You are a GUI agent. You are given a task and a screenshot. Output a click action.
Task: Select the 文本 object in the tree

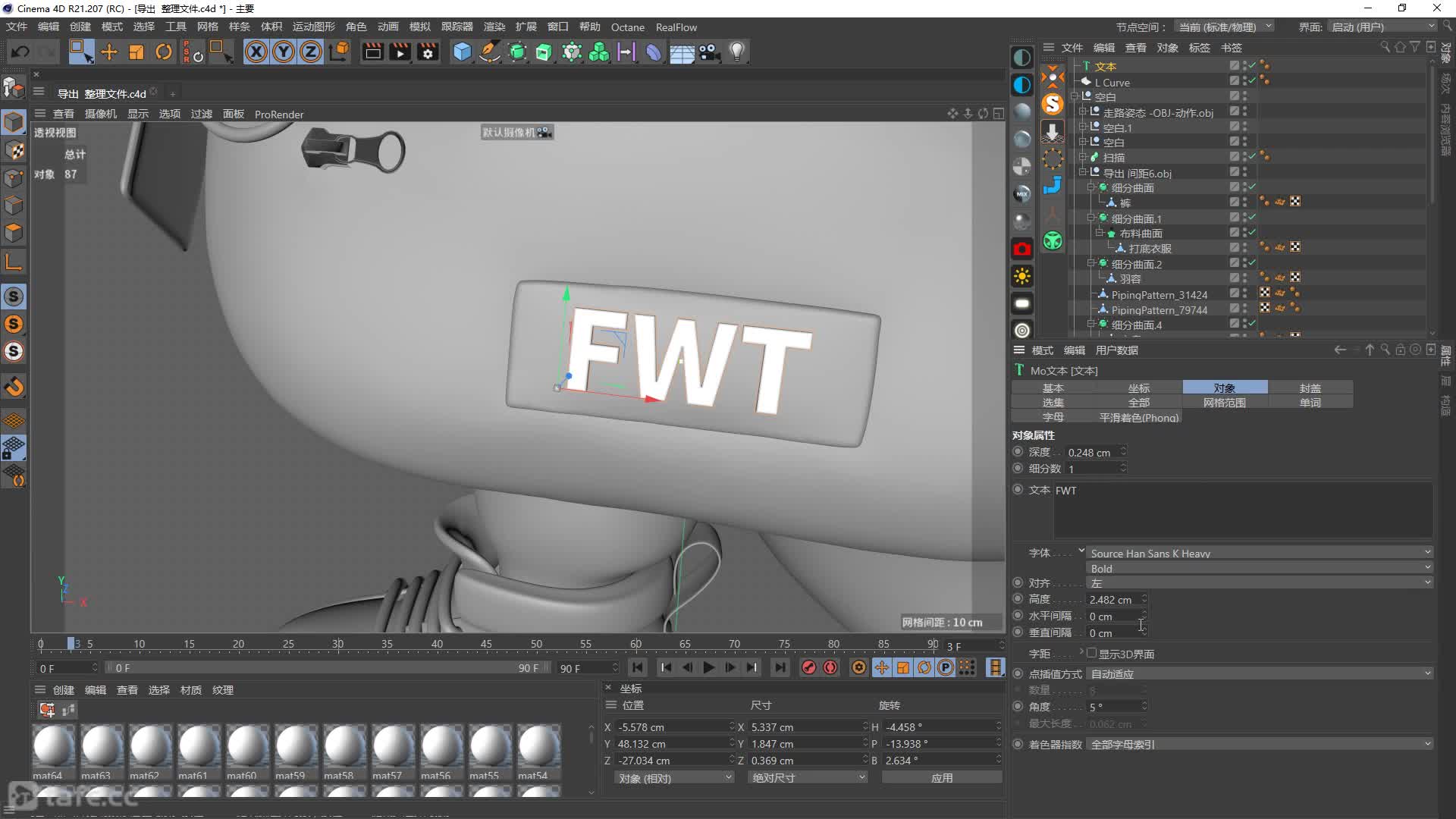coord(1105,67)
